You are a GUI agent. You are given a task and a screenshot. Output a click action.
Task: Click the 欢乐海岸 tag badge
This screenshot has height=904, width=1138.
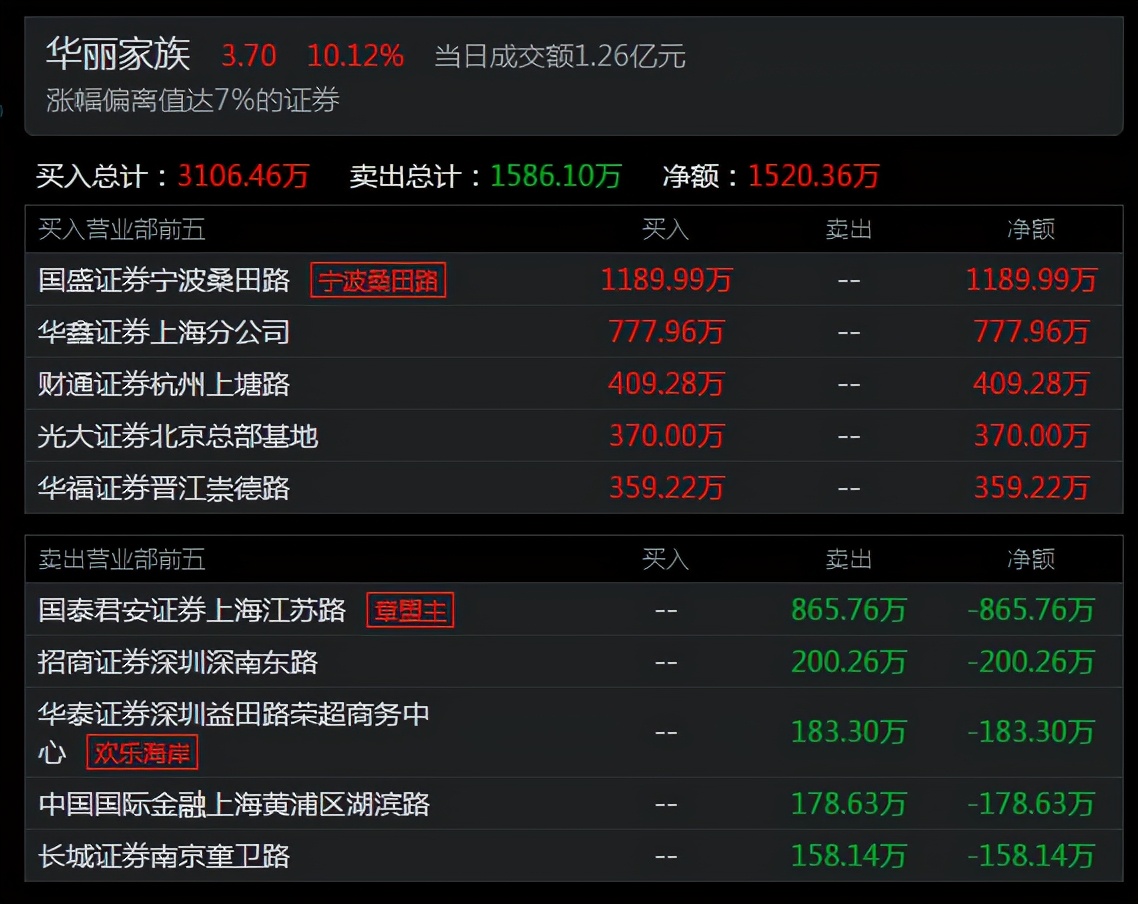[142, 752]
